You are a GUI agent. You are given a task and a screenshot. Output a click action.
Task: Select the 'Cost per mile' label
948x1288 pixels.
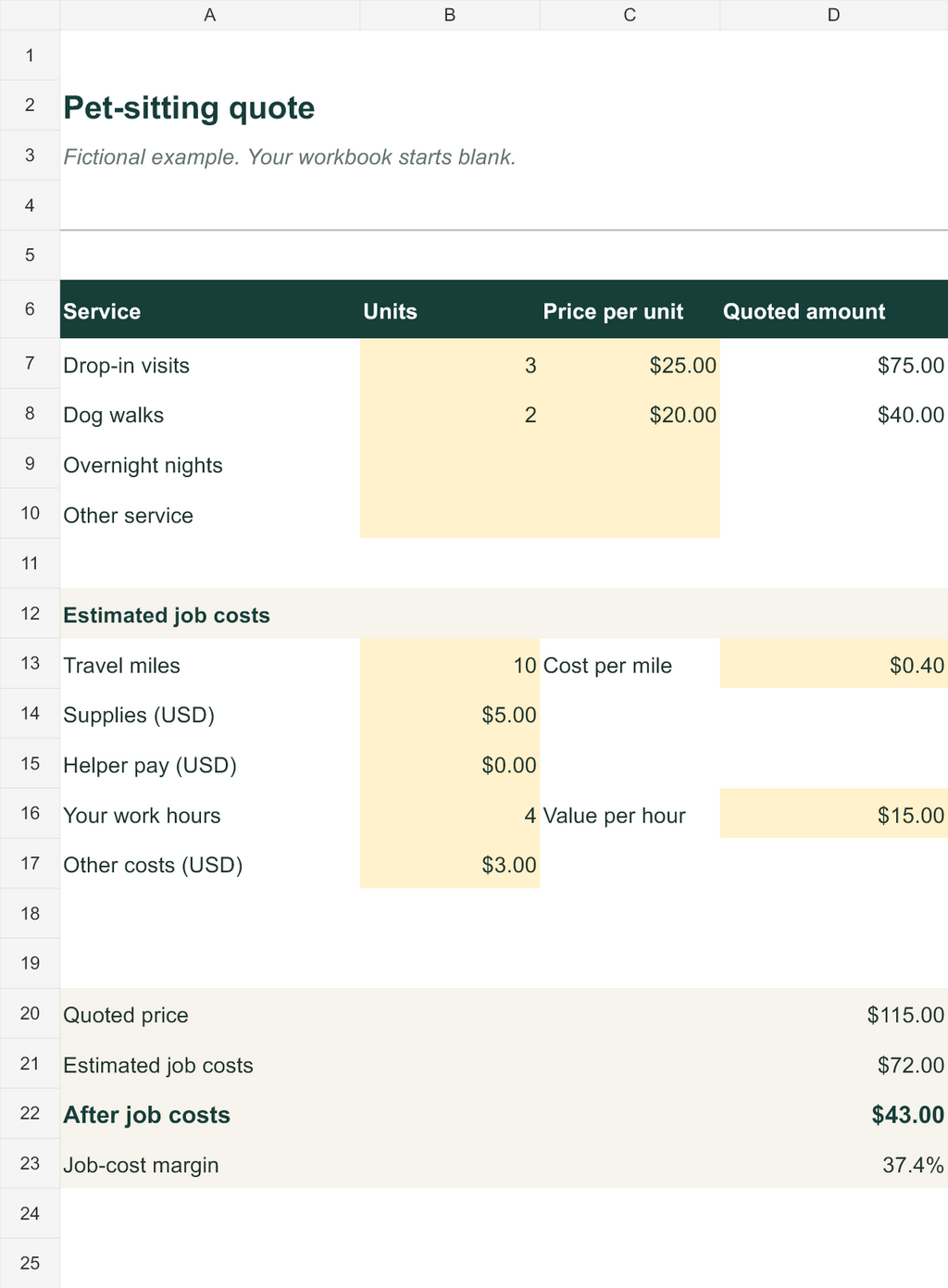(x=630, y=663)
